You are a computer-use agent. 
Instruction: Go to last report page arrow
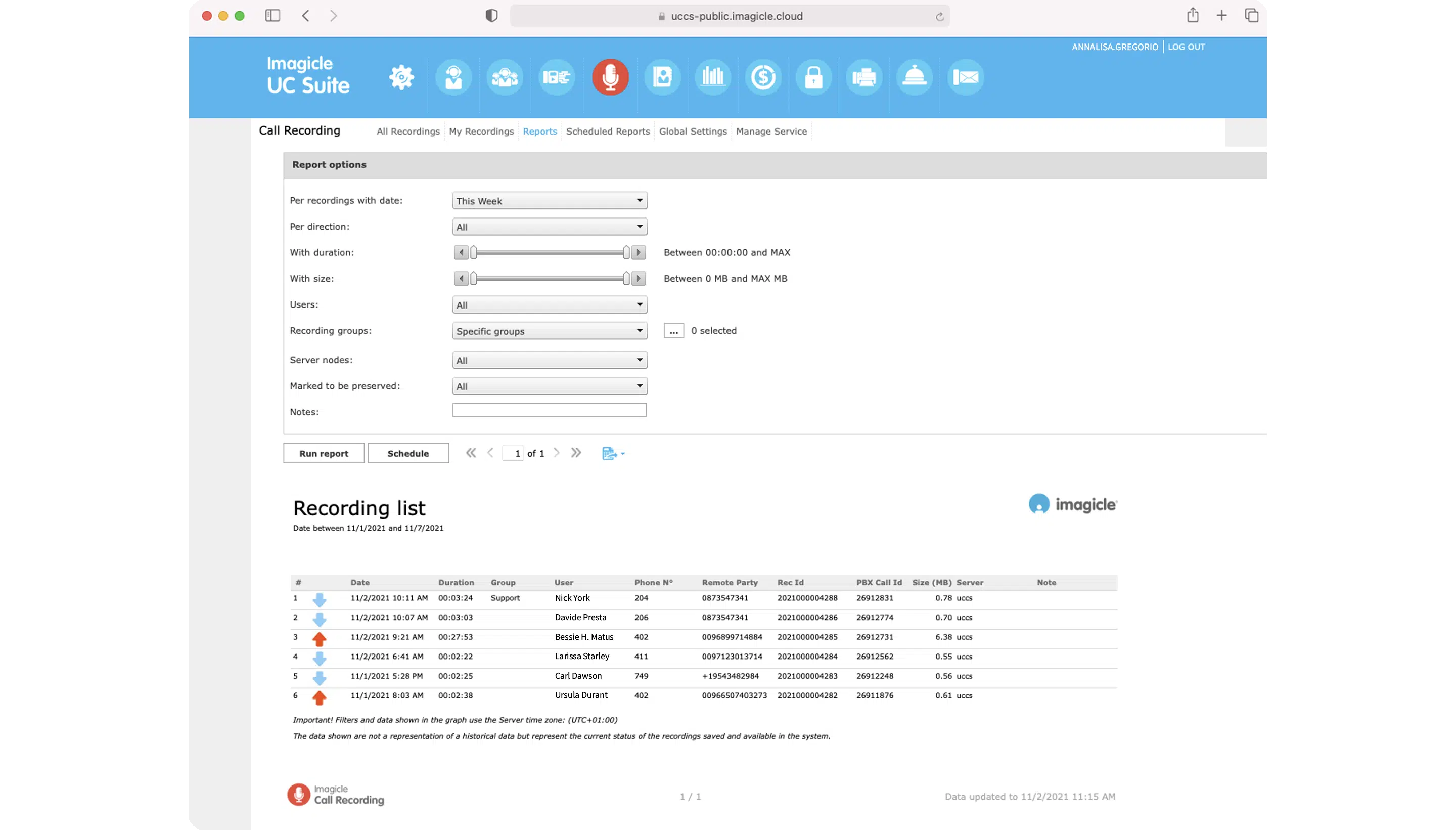tap(576, 453)
